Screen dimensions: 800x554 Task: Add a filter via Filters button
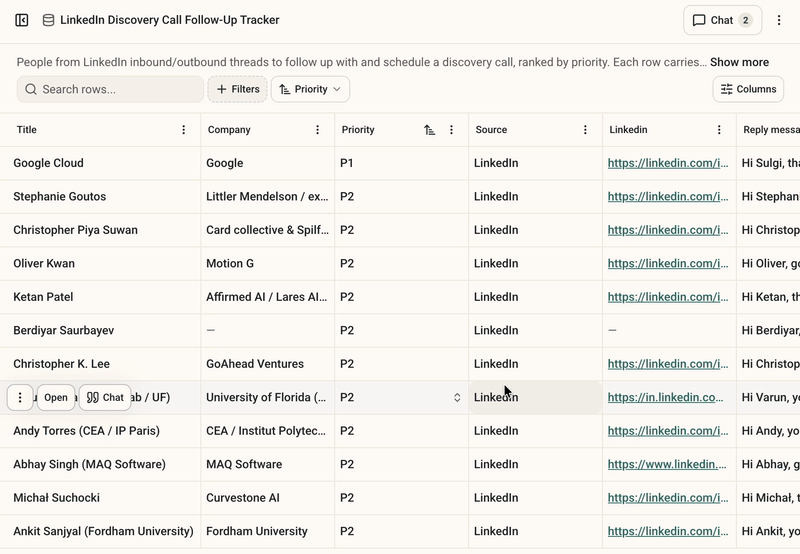237,89
